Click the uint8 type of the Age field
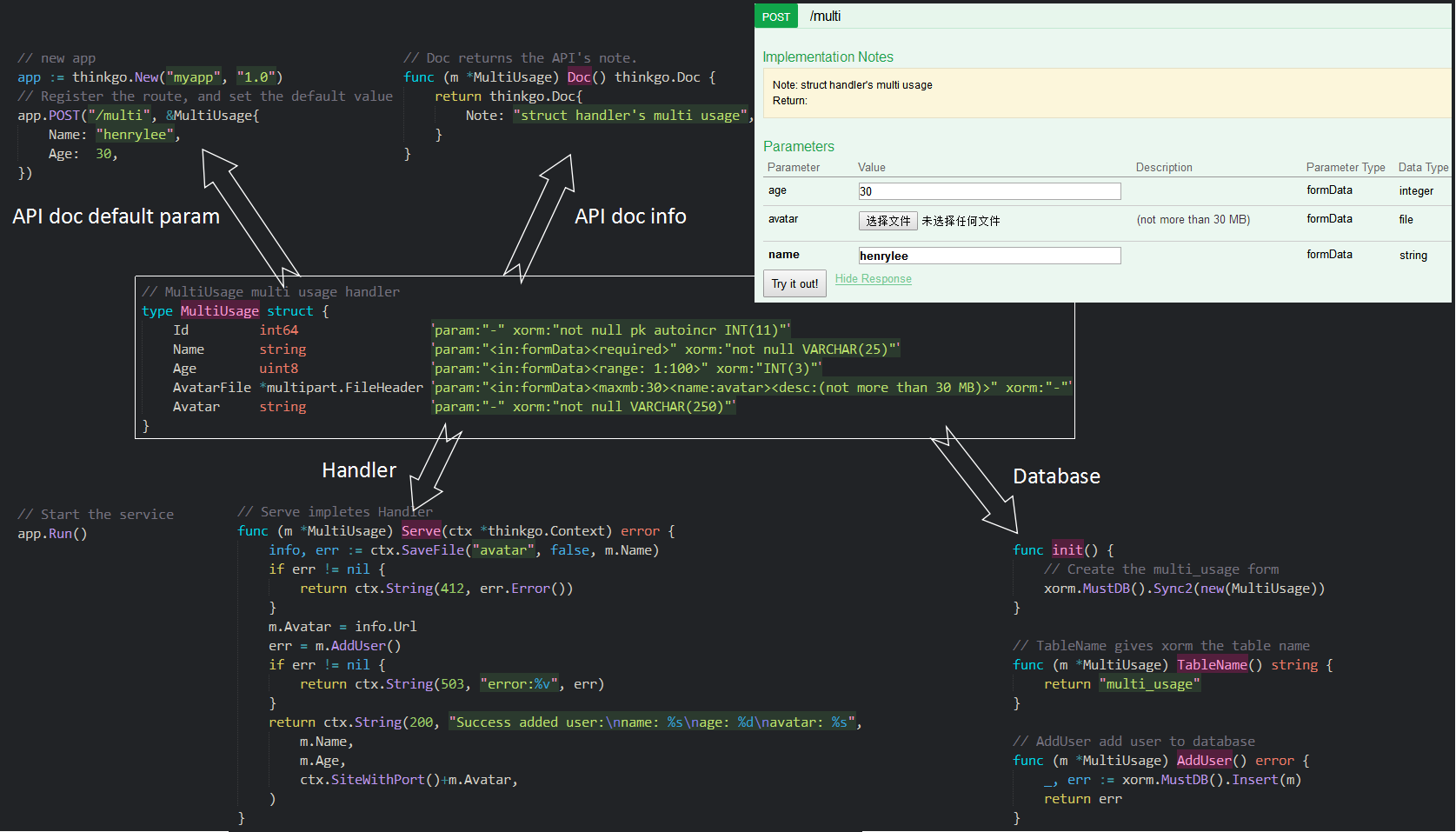 tap(278, 369)
